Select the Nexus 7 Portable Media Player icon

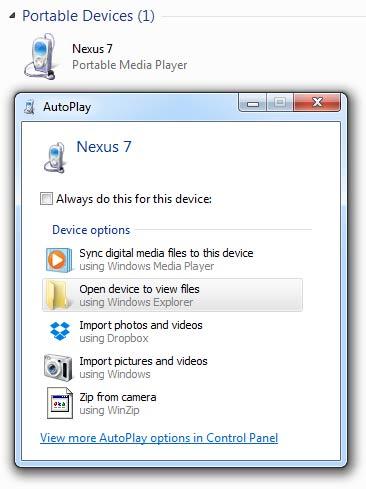(x=40, y=56)
